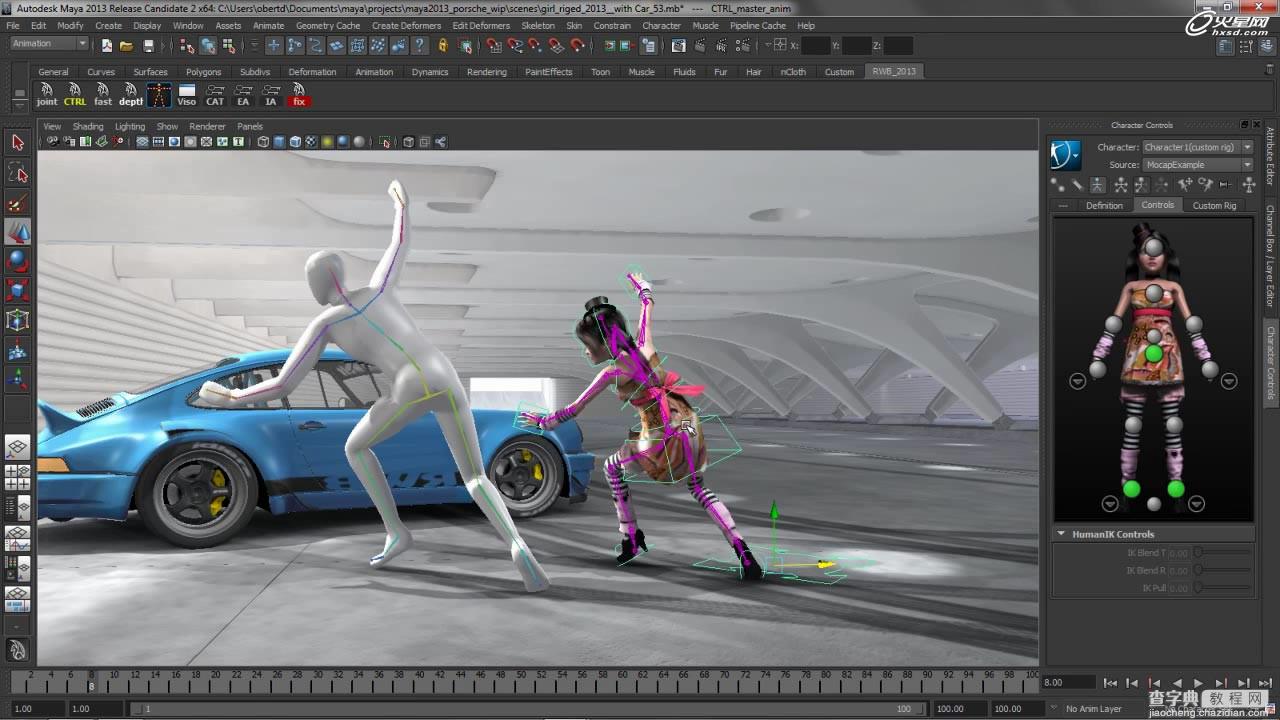The height and width of the screenshot is (720, 1280).
Task: Toggle Select by component type mode
Action: coord(229,45)
